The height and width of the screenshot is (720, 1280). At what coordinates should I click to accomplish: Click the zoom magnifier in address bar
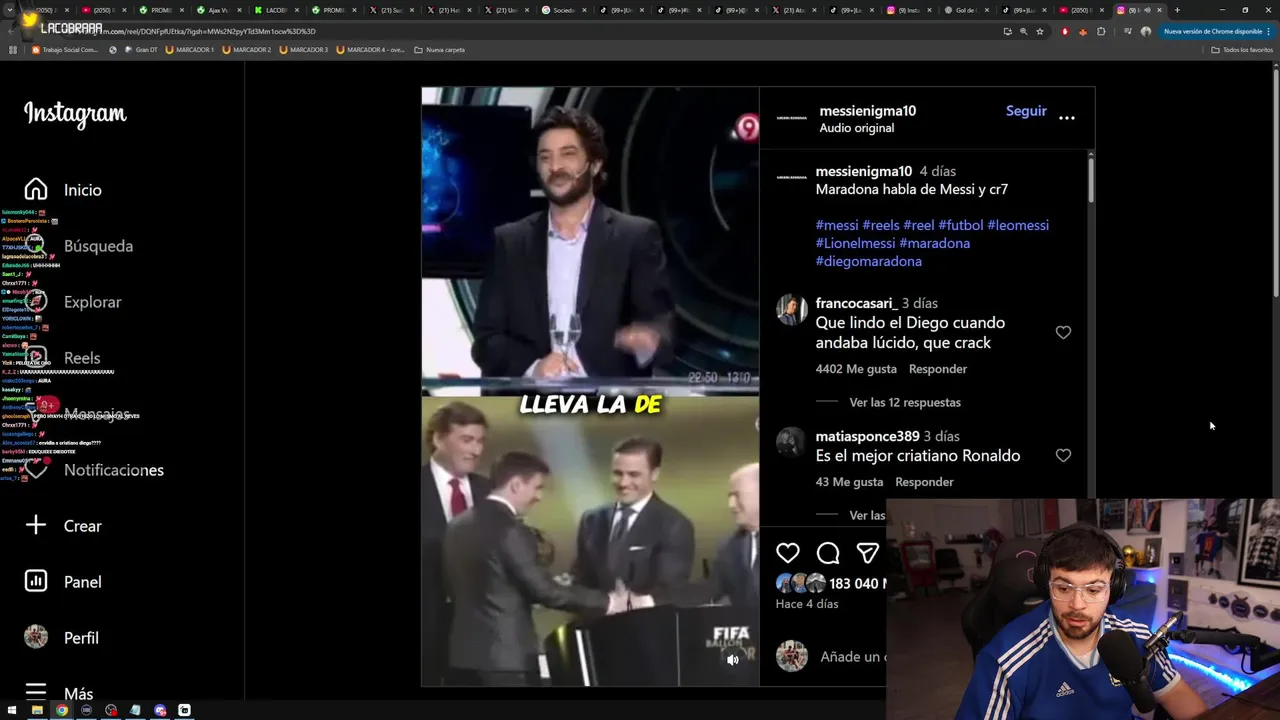1023,31
